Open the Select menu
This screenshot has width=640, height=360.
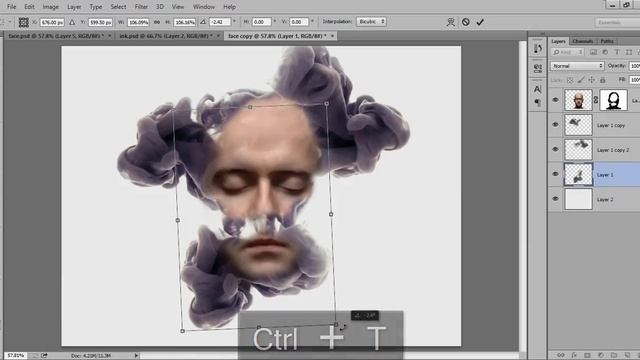click(118, 7)
